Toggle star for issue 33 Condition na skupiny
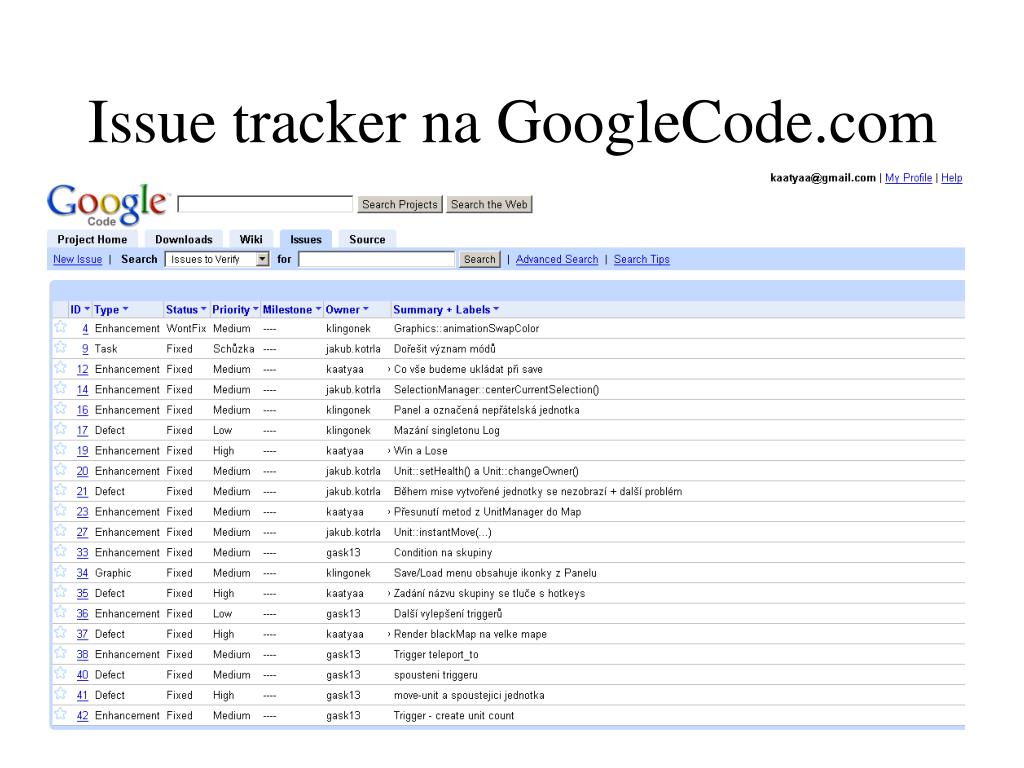The image size is (1024, 768). [61, 551]
